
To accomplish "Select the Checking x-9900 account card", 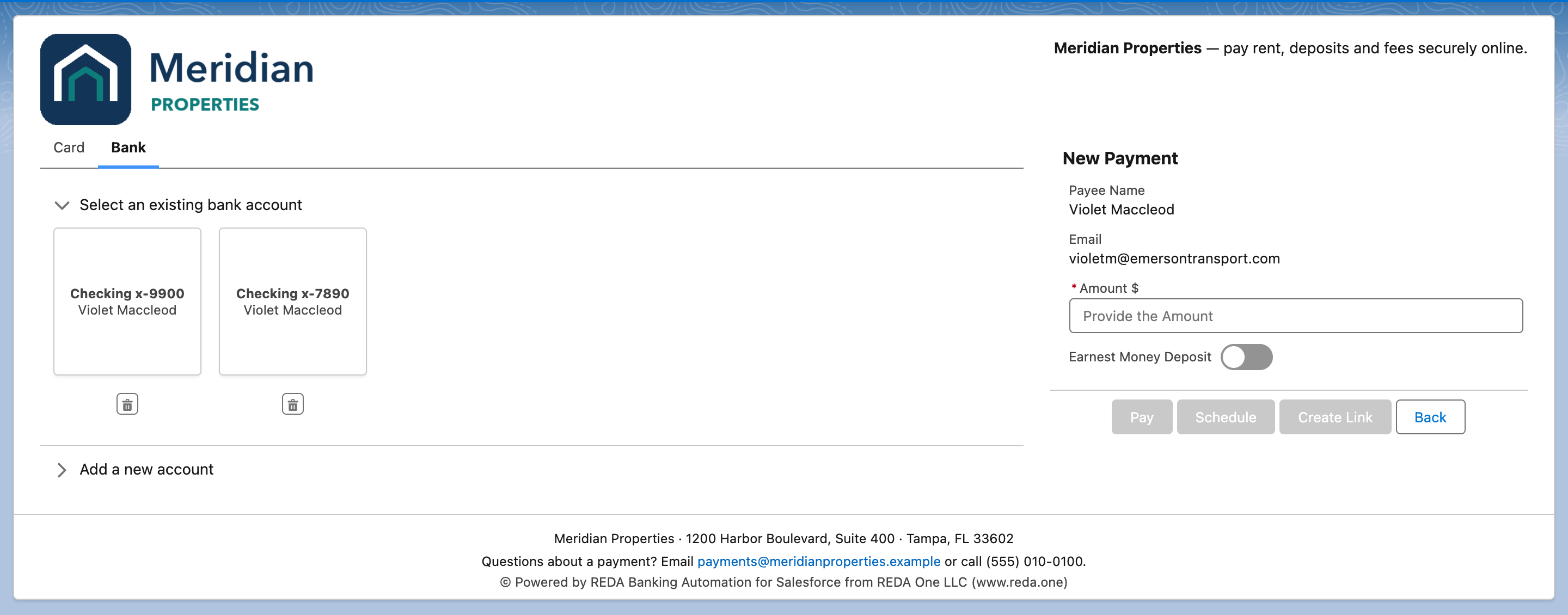I will [127, 302].
